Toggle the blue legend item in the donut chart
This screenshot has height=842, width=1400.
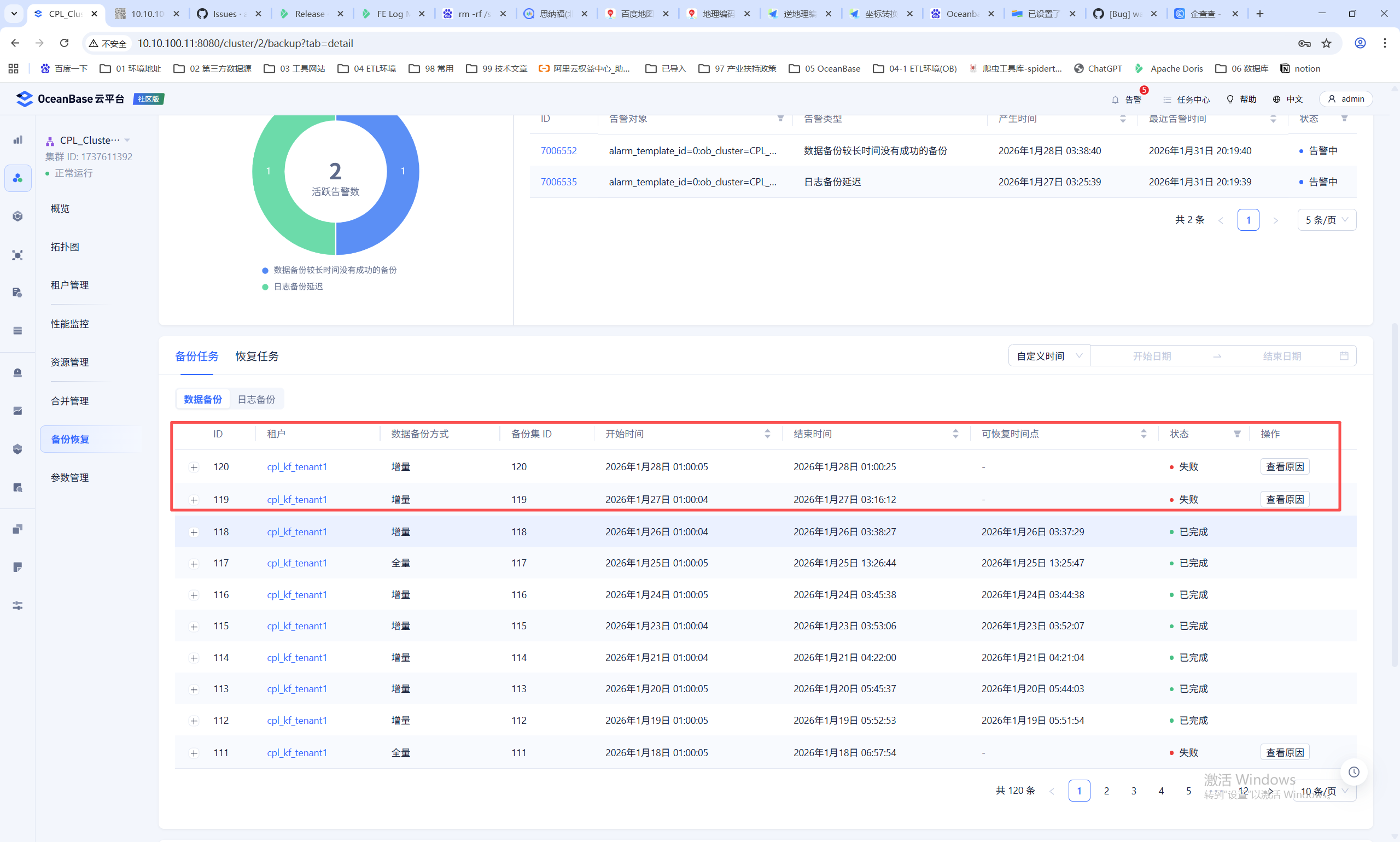[x=334, y=270]
